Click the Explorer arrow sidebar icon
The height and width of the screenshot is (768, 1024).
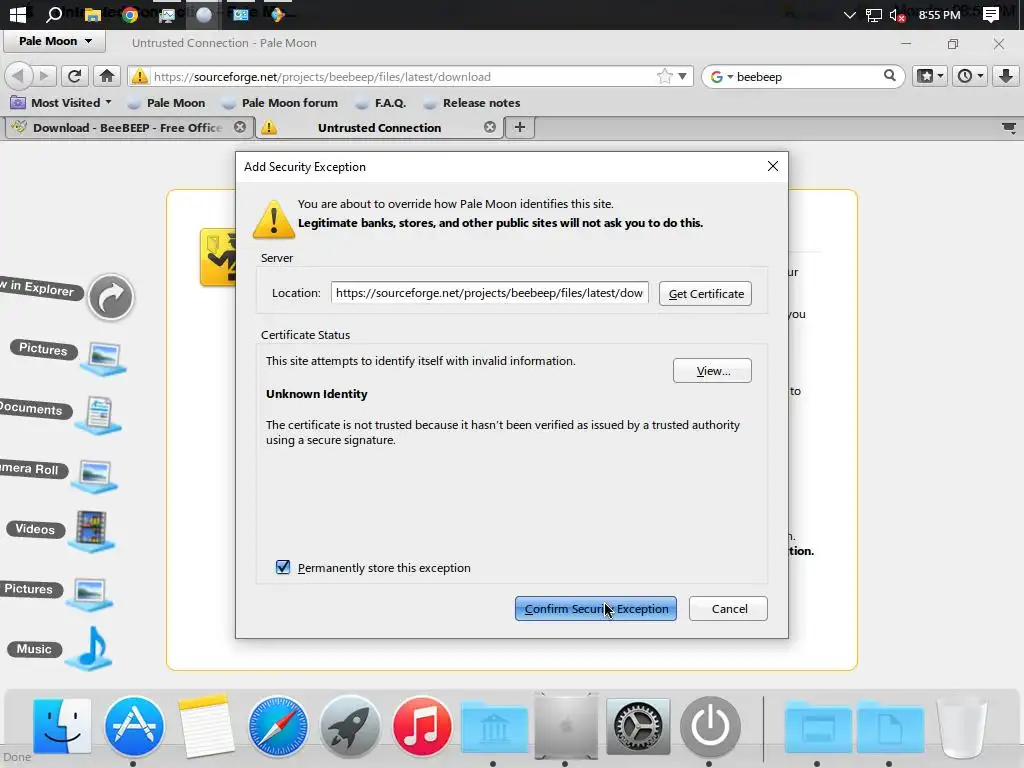(x=111, y=297)
